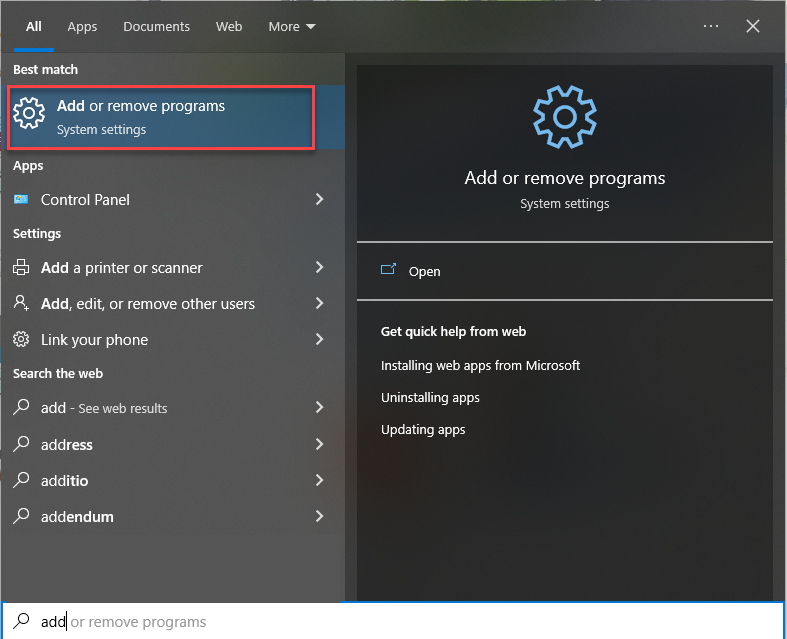Click the search icon next to 'addendum'
Screen dimensions: 787x639
tap(21, 516)
